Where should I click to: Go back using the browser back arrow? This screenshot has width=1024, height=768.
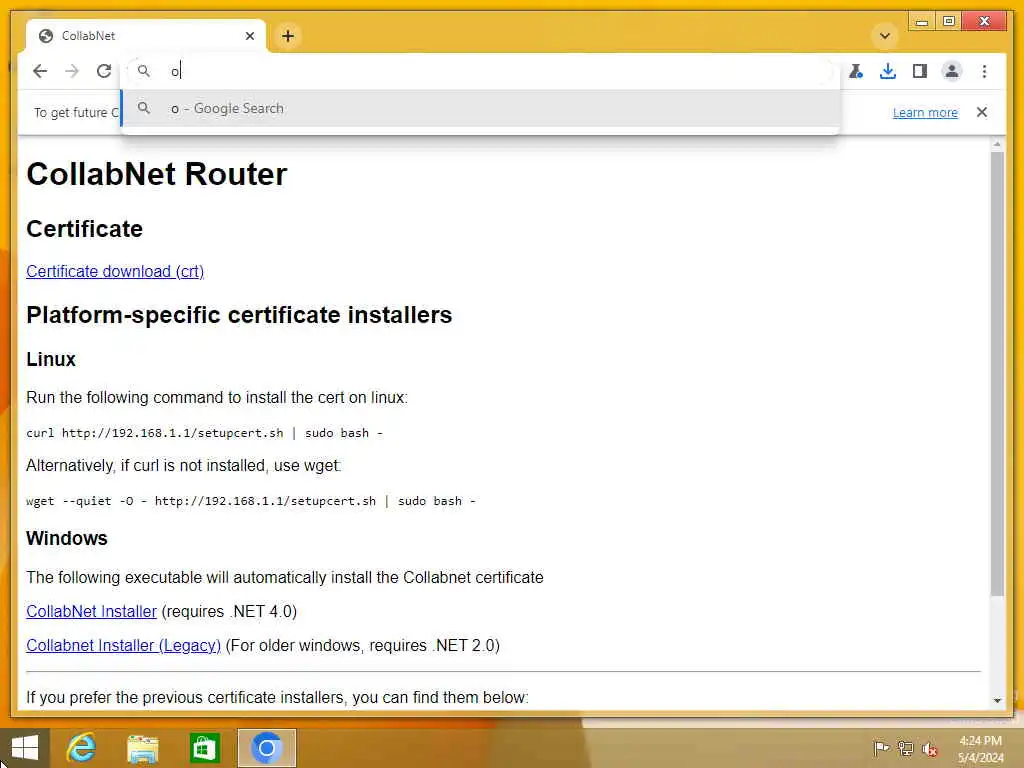pos(40,71)
